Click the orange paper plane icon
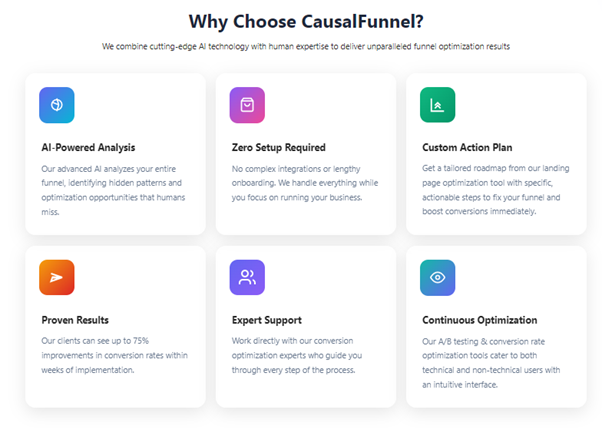 click(x=57, y=277)
